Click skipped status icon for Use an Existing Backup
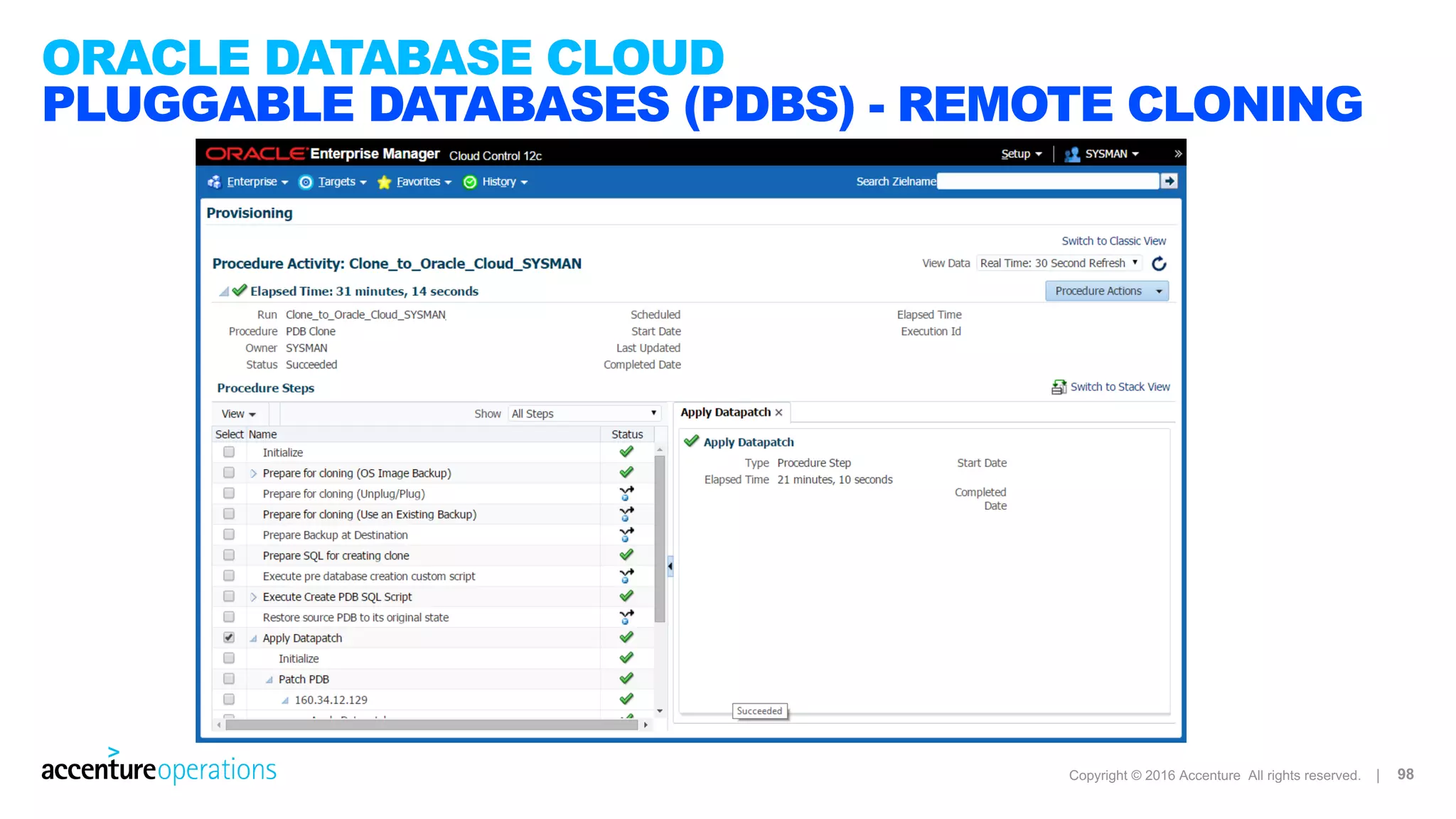The width and height of the screenshot is (1456, 819). 626,514
